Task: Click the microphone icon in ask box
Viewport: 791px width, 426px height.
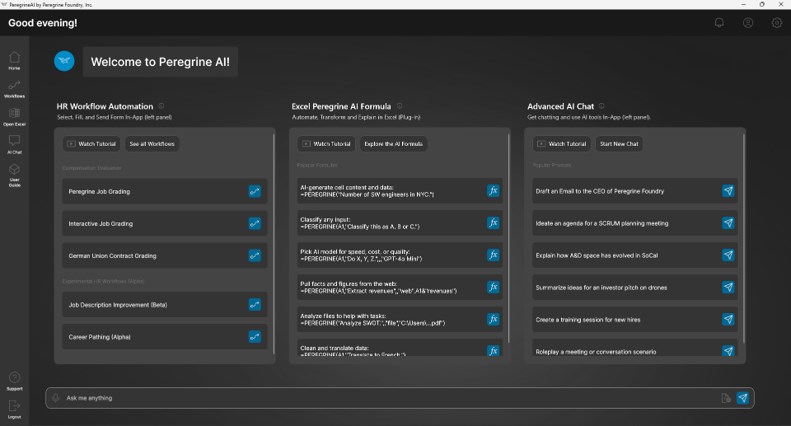Action: pos(55,398)
